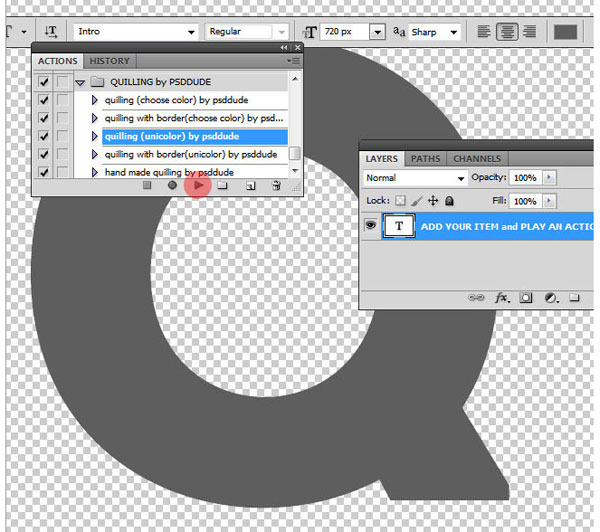Center the text alignment
Viewport: 600px width, 532px height.
click(507, 32)
